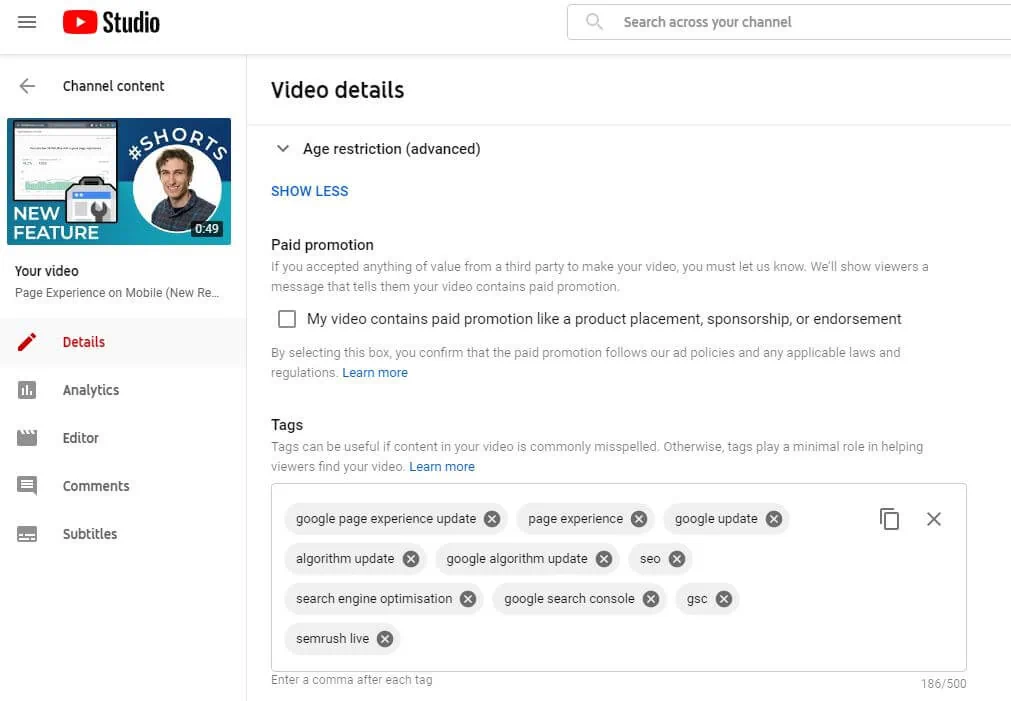Go back with the Channel content arrow
Viewport: 1011px width, 701px height.
27,86
